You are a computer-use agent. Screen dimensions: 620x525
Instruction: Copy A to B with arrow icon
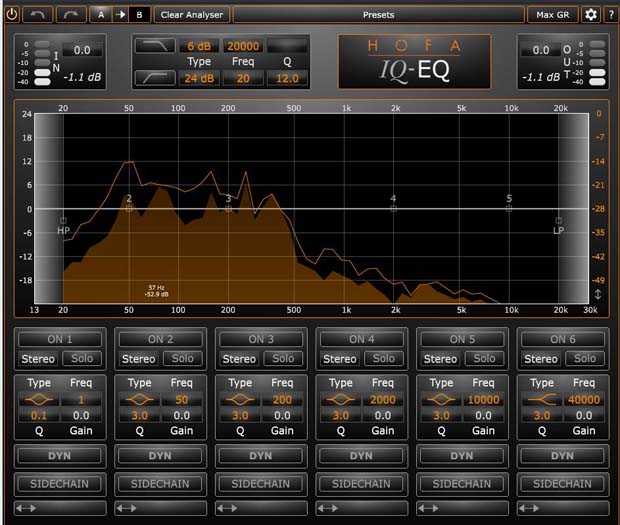(121, 15)
